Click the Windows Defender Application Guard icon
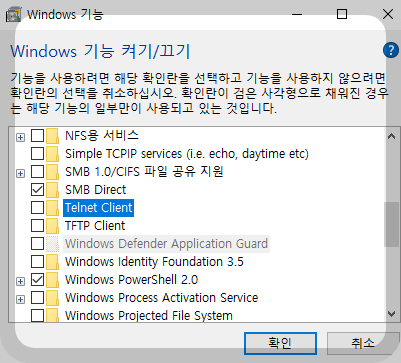The image size is (401, 363). pyautogui.click(x=52, y=244)
